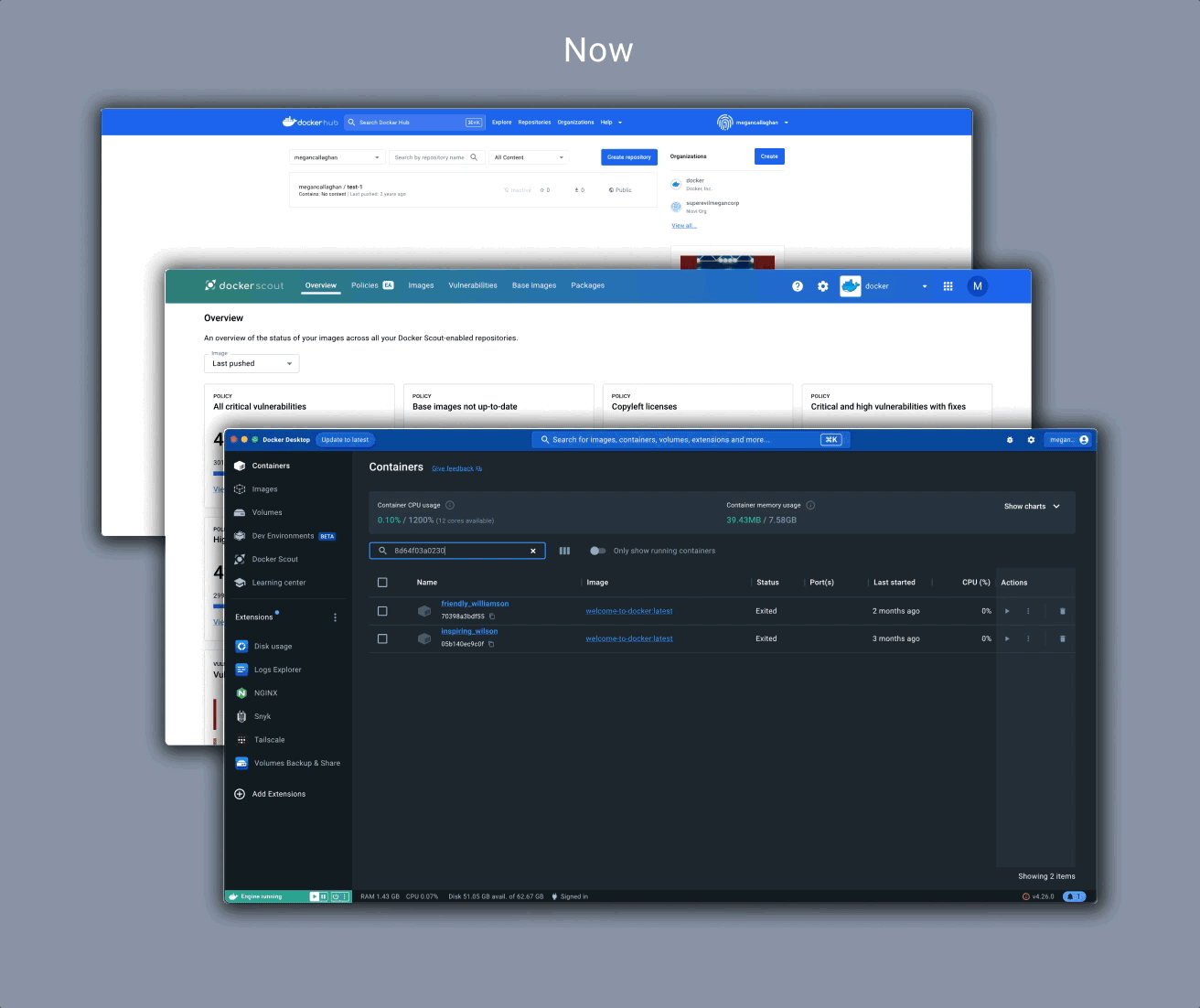Delete the inspiring_wilson container
The image size is (1200, 1008).
[1062, 638]
